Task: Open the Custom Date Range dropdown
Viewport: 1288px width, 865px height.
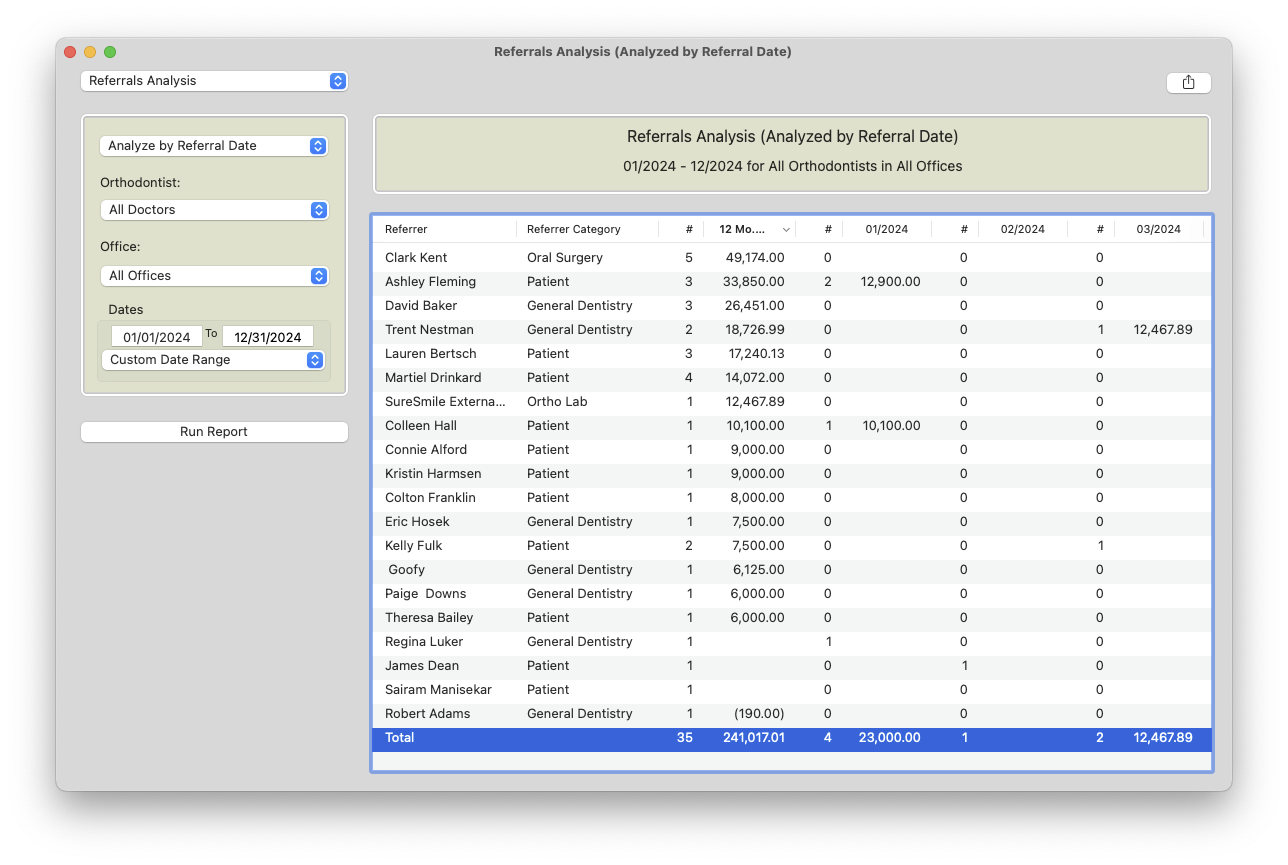Action: click(x=212, y=360)
